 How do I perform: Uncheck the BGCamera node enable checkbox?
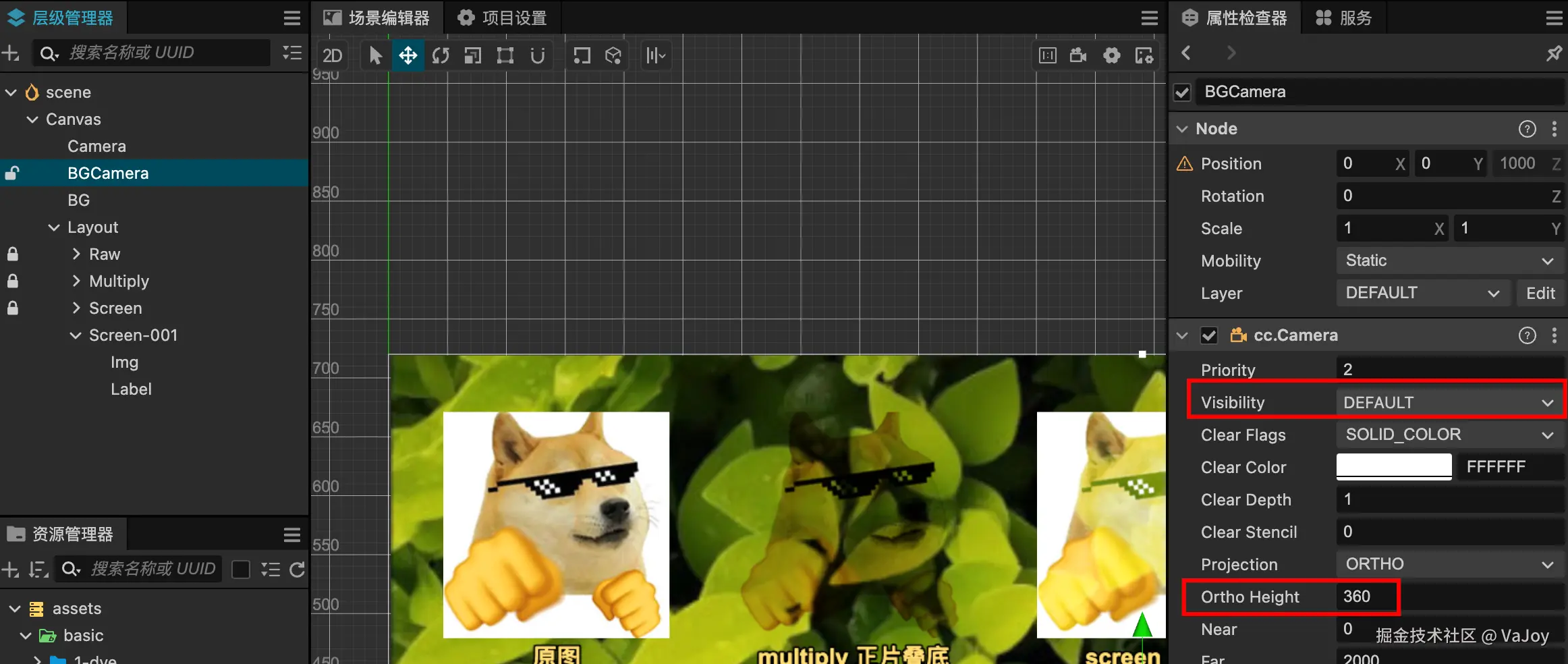1181,92
